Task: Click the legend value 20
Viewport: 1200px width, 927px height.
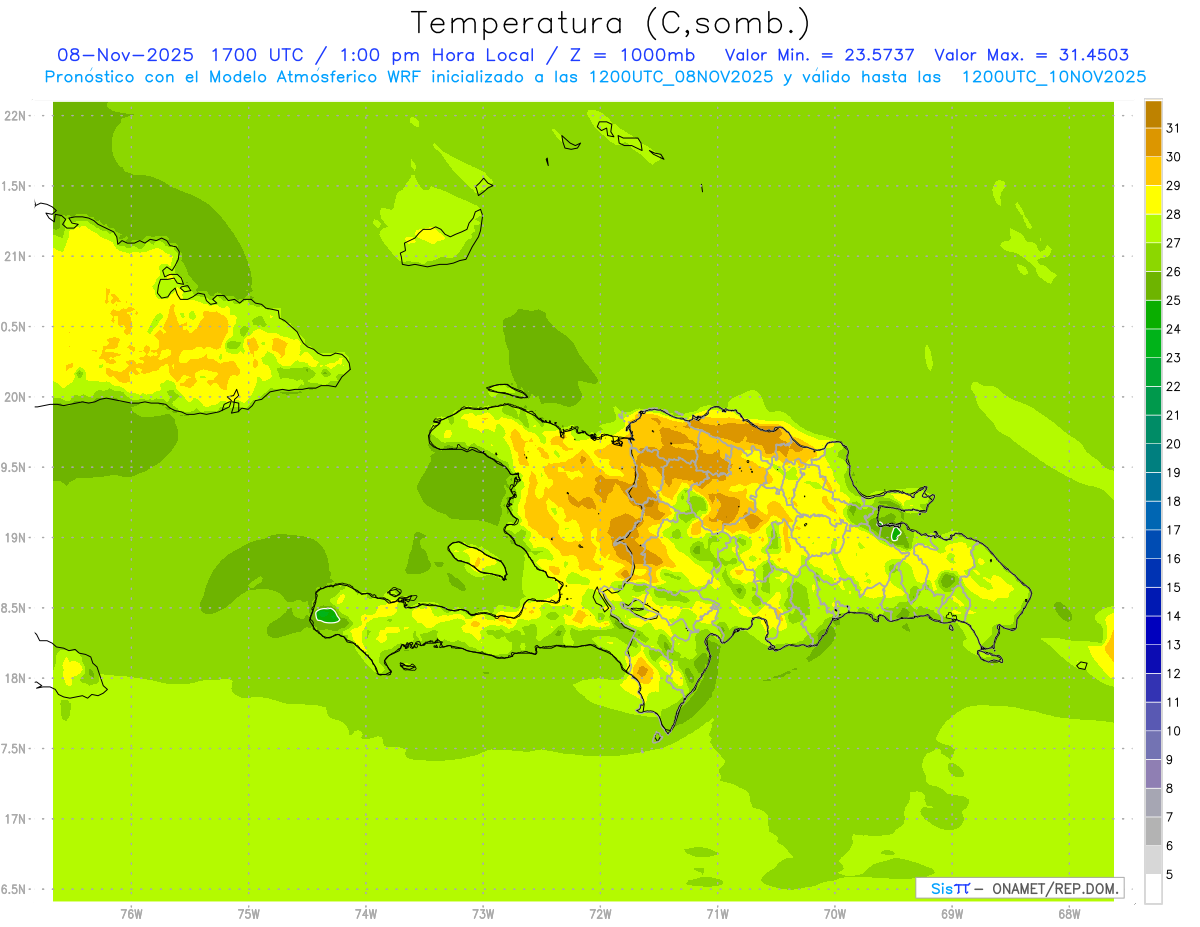Action: [1173, 444]
